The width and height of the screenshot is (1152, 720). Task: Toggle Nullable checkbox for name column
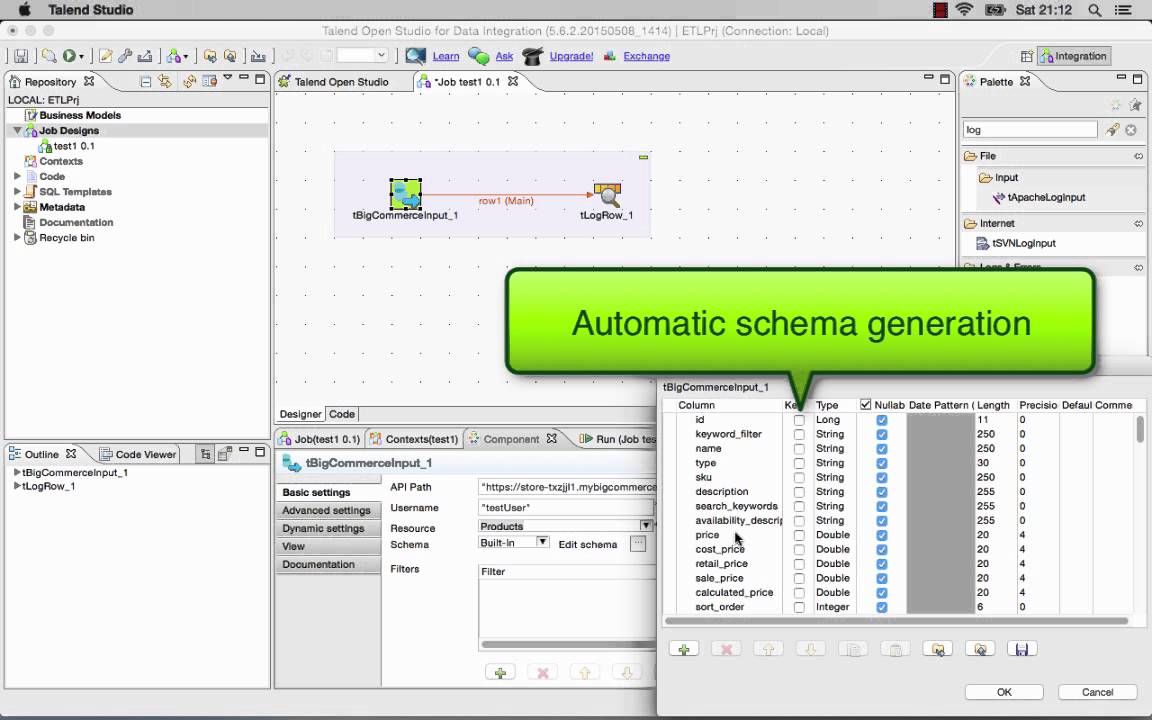point(882,449)
